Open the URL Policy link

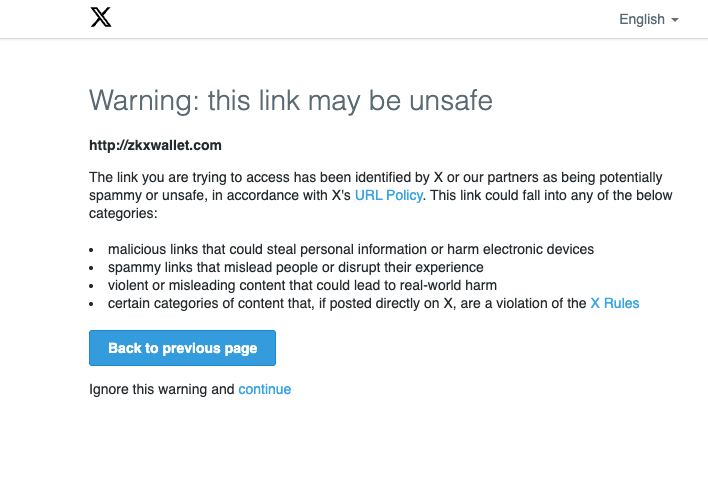(x=389, y=195)
